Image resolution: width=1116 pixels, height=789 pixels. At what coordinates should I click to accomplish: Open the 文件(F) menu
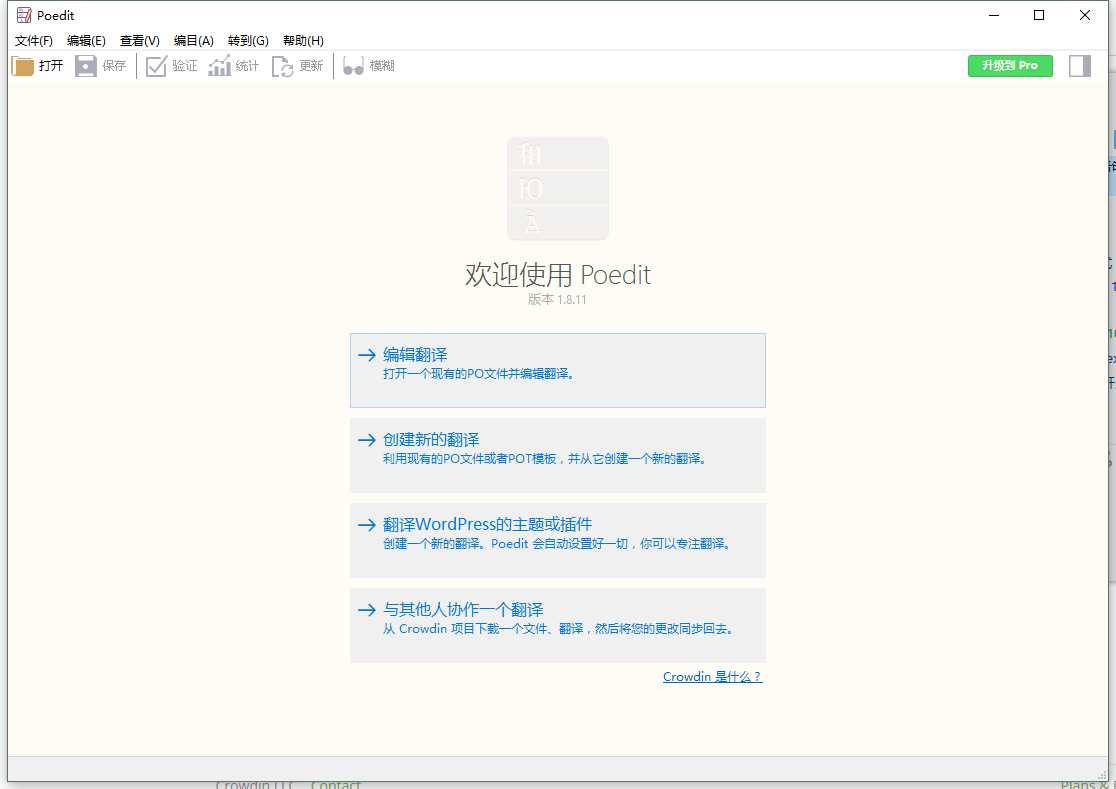[33, 41]
